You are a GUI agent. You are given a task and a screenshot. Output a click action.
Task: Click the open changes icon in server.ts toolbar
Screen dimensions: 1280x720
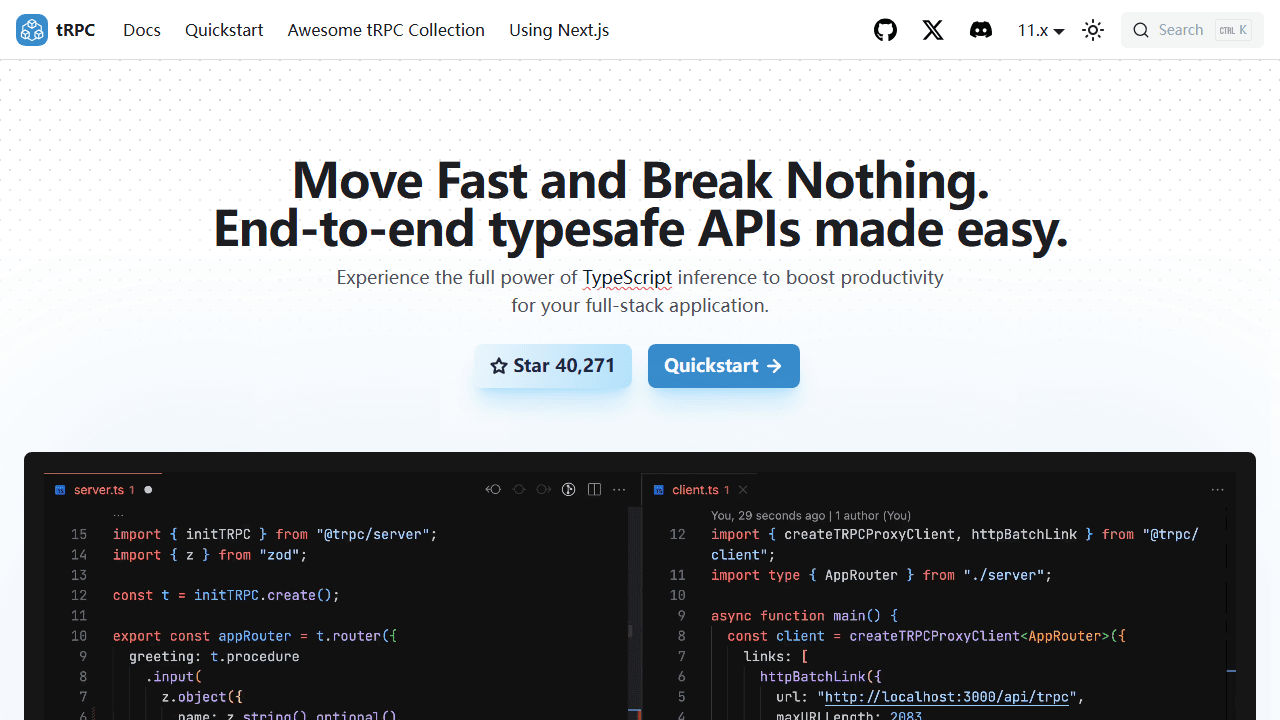point(569,490)
